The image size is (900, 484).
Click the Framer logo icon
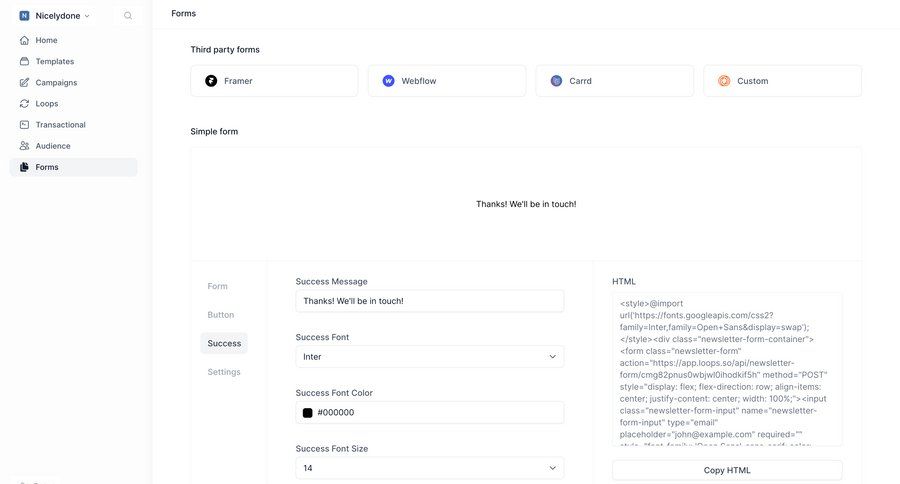(211, 81)
